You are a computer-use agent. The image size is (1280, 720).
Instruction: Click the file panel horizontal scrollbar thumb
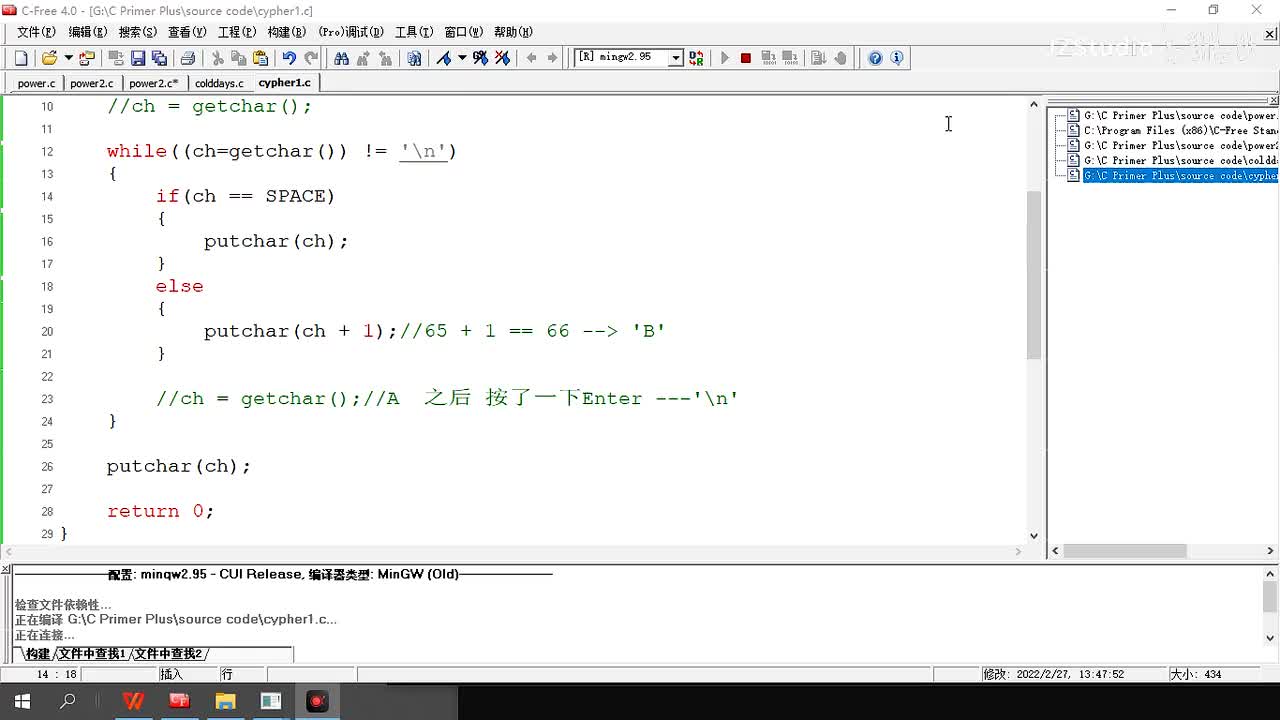[1125, 551]
